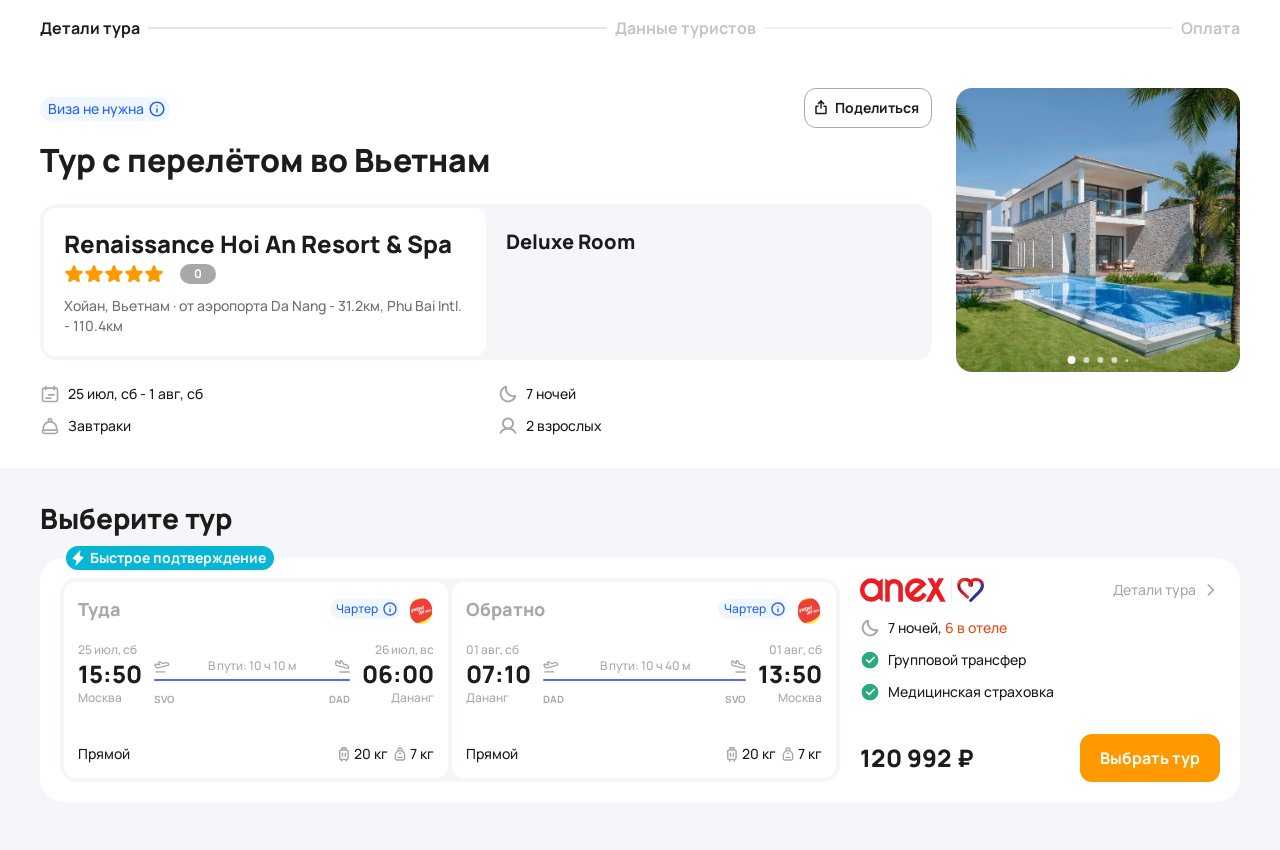Click arrival time 13:50 in Москва
This screenshot has height=850, width=1280.
[x=790, y=674]
